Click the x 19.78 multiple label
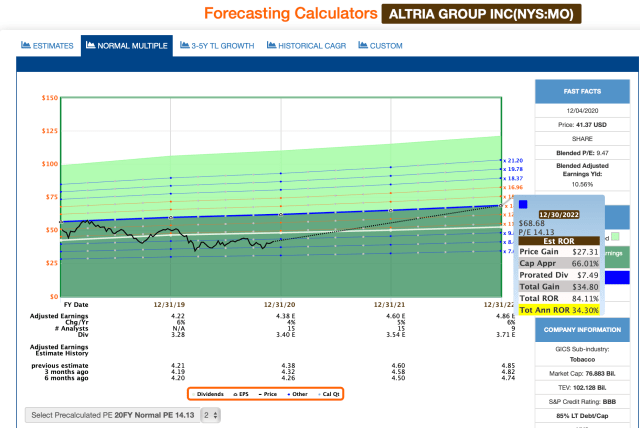The height and width of the screenshot is (428, 640). [x=513, y=169]
